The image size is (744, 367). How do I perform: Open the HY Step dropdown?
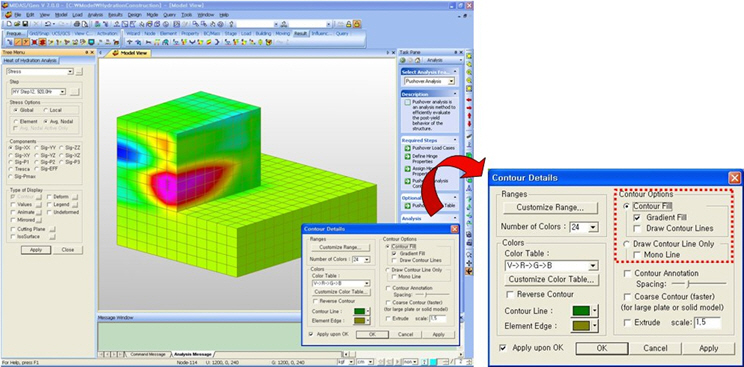(63, 92)
